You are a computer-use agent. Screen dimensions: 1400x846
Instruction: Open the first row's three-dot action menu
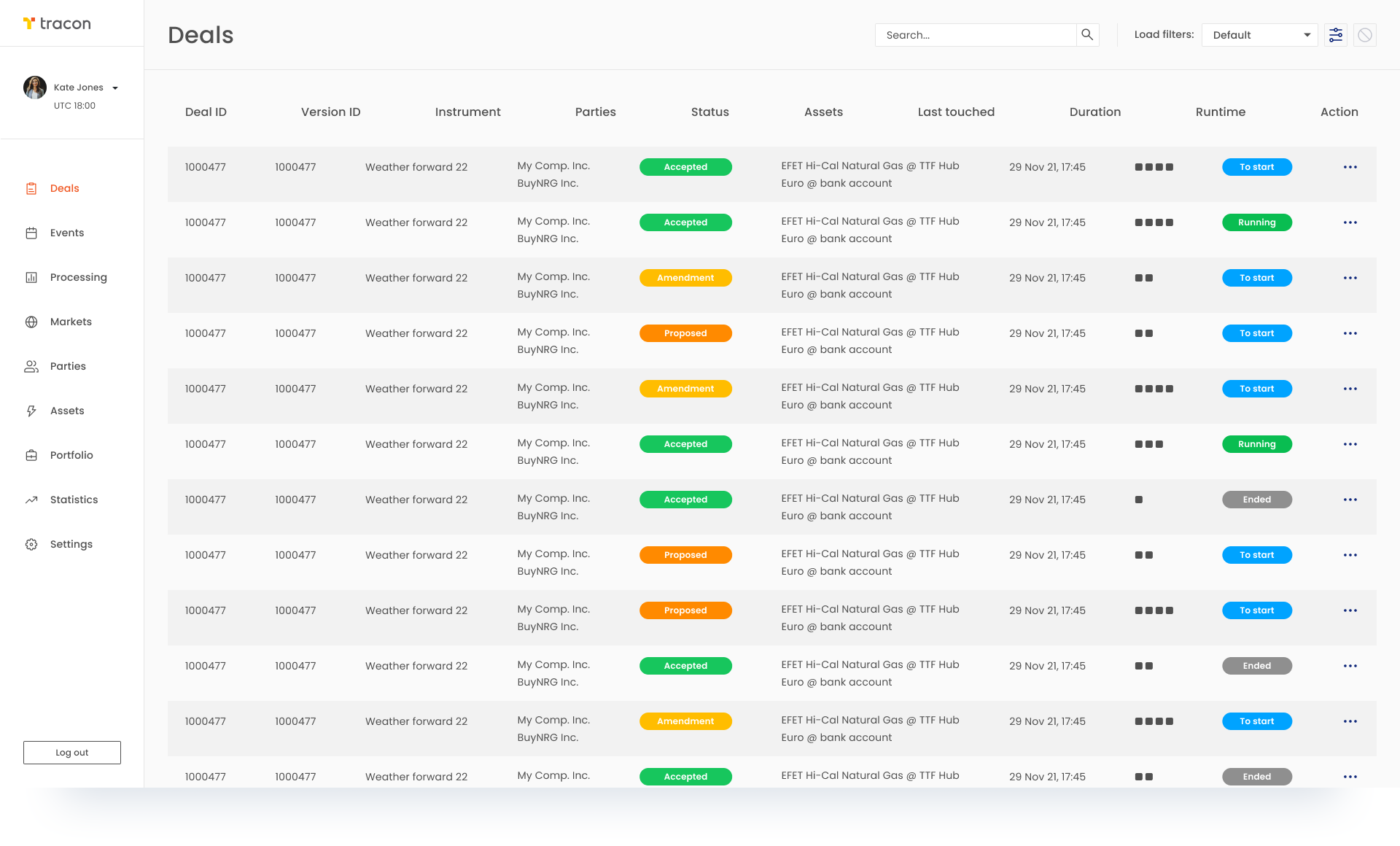[1350, 167]
